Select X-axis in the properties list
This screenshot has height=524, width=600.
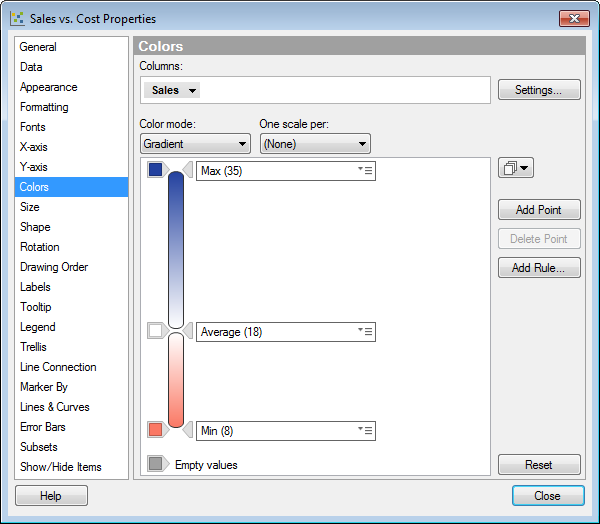(72, 147)
